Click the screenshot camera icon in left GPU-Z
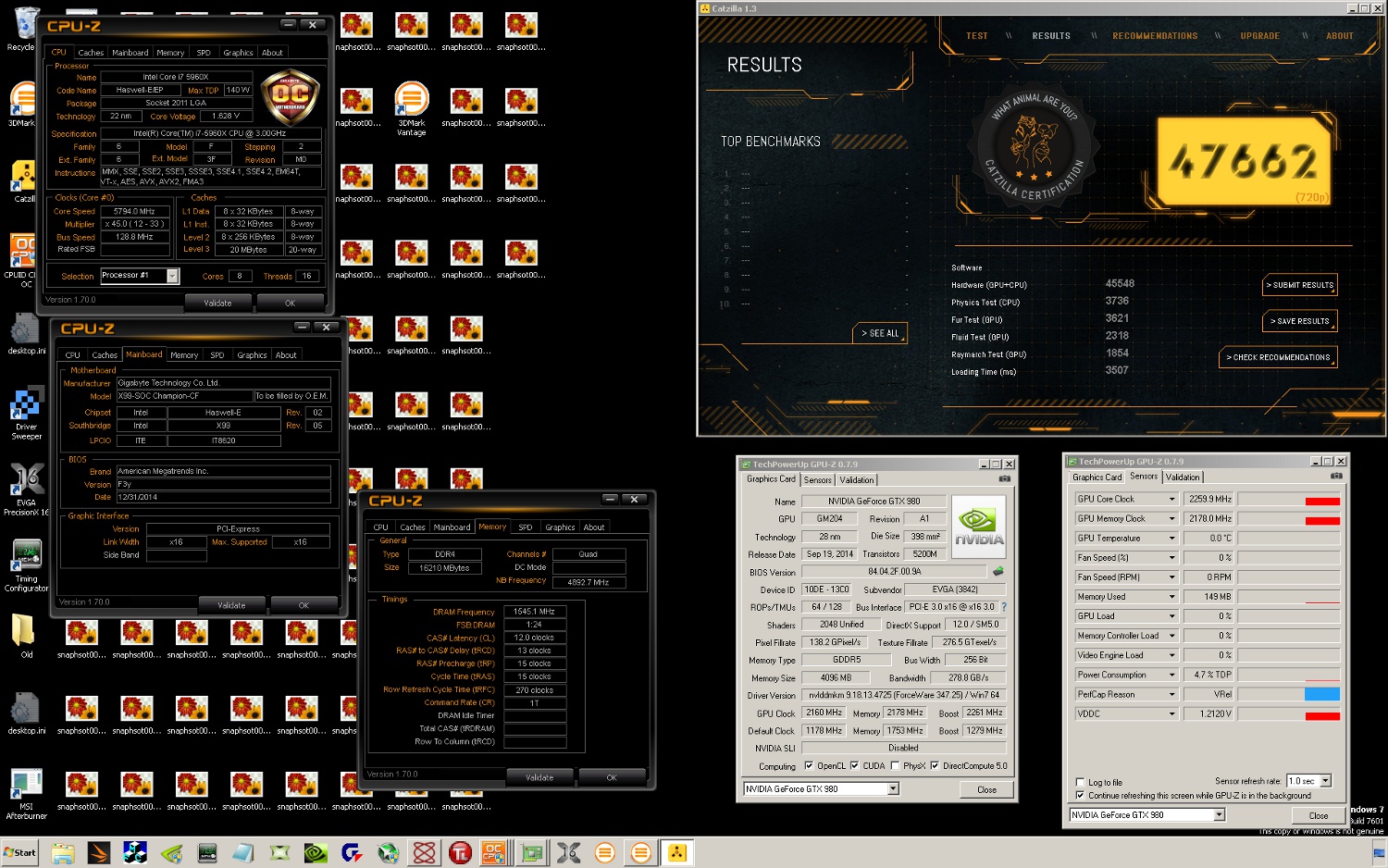This screenshot has width=1388, height=868. click(x=1005, y=479)
